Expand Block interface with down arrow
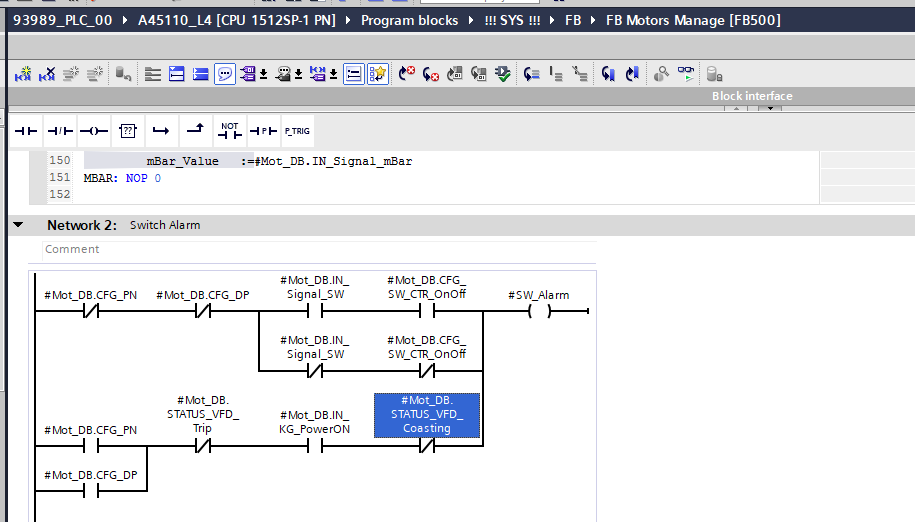Screen dimensions: 915x522 tap(770, 108)
